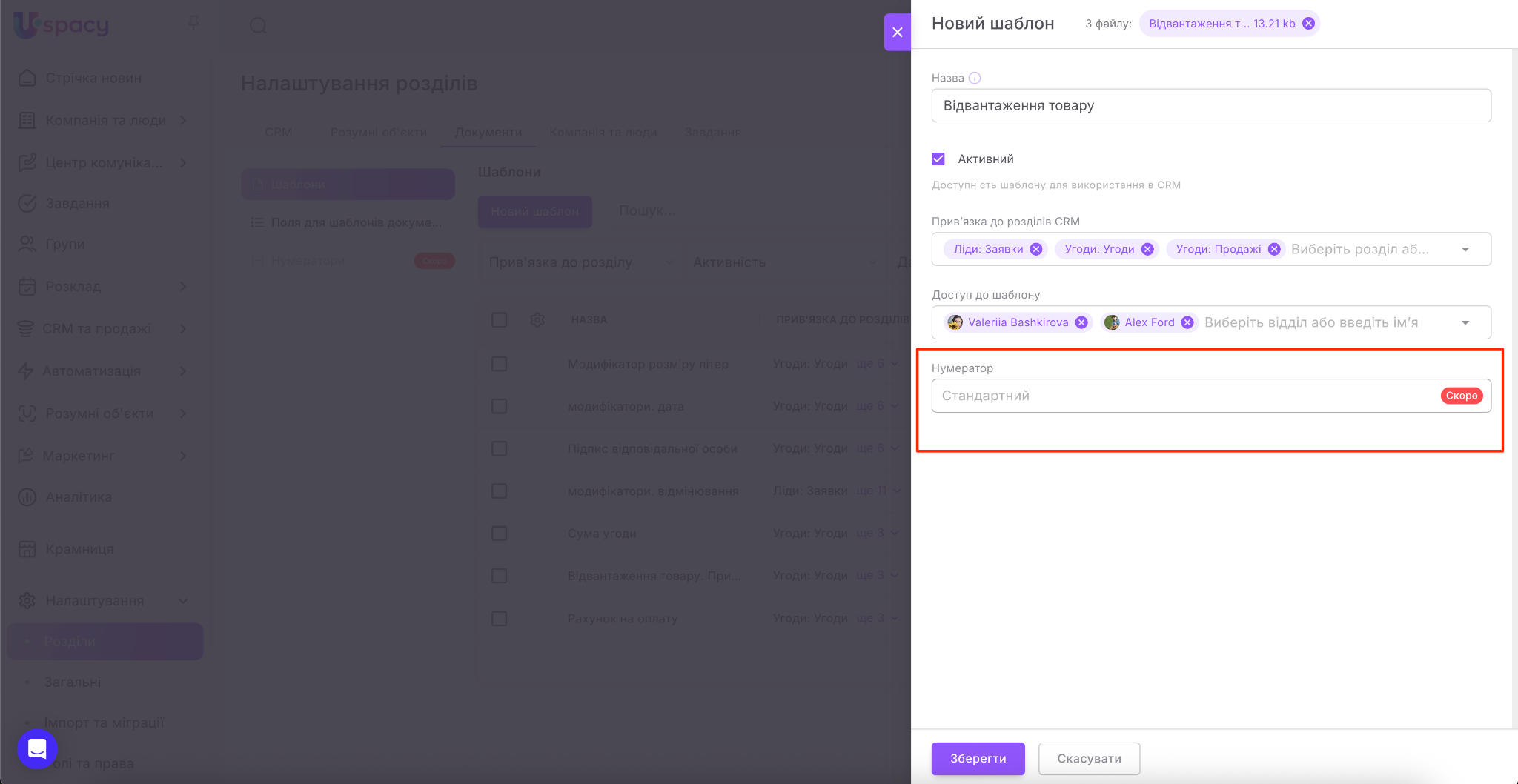This screenshot has height=784, width=1518.
Task: Open the Доступ до шаблону dropdown arrow
Action: 1465,322
